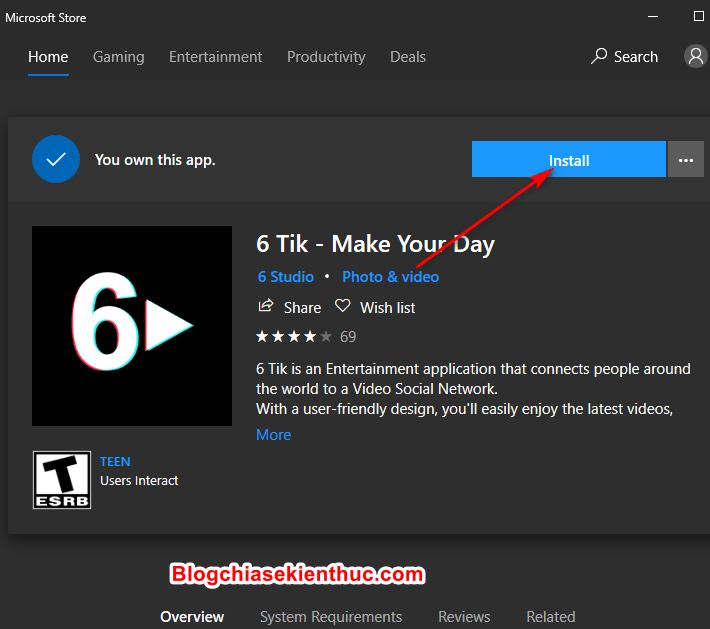Click the 6 Tik app logo image
710x629 pixels.
click(132, 326)
